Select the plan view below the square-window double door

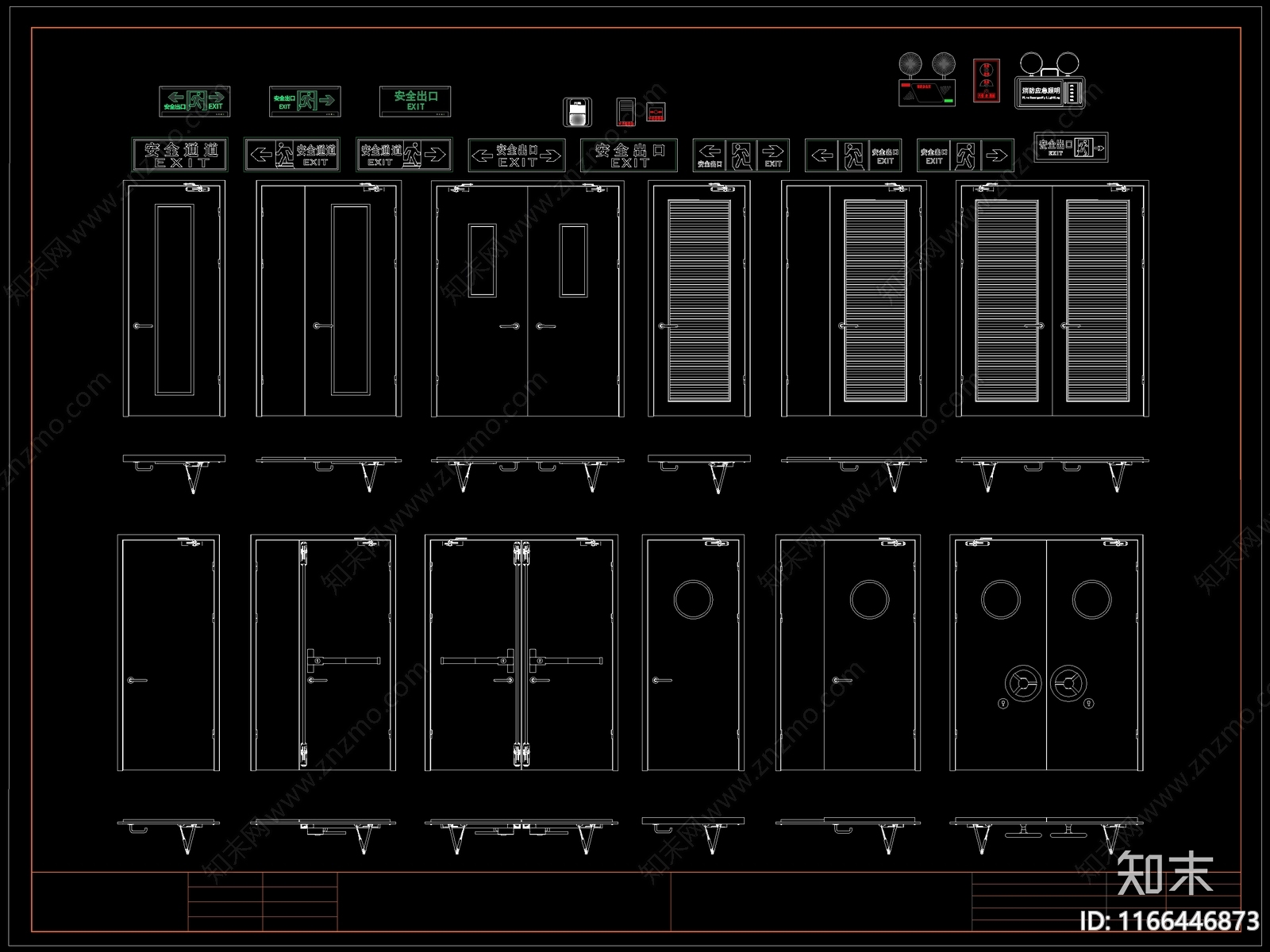528,473
